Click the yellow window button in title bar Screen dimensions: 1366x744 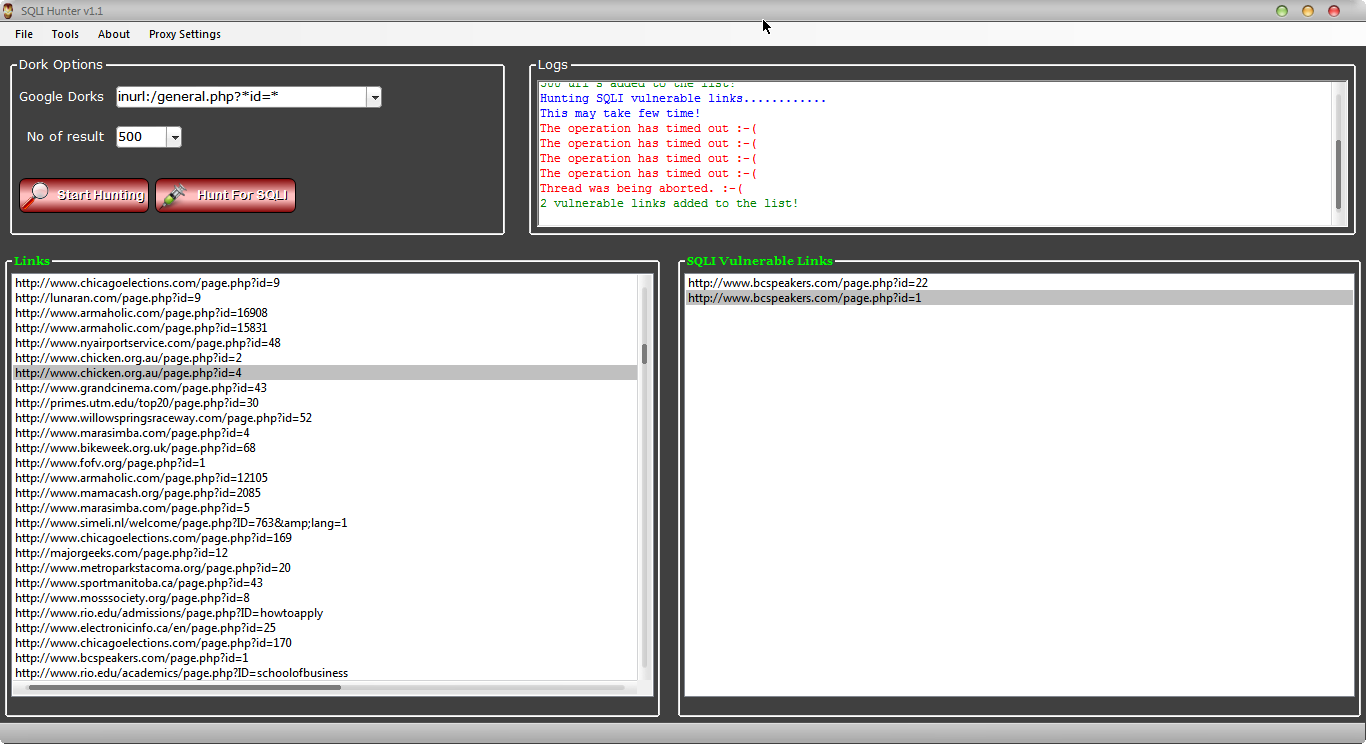1308,11
